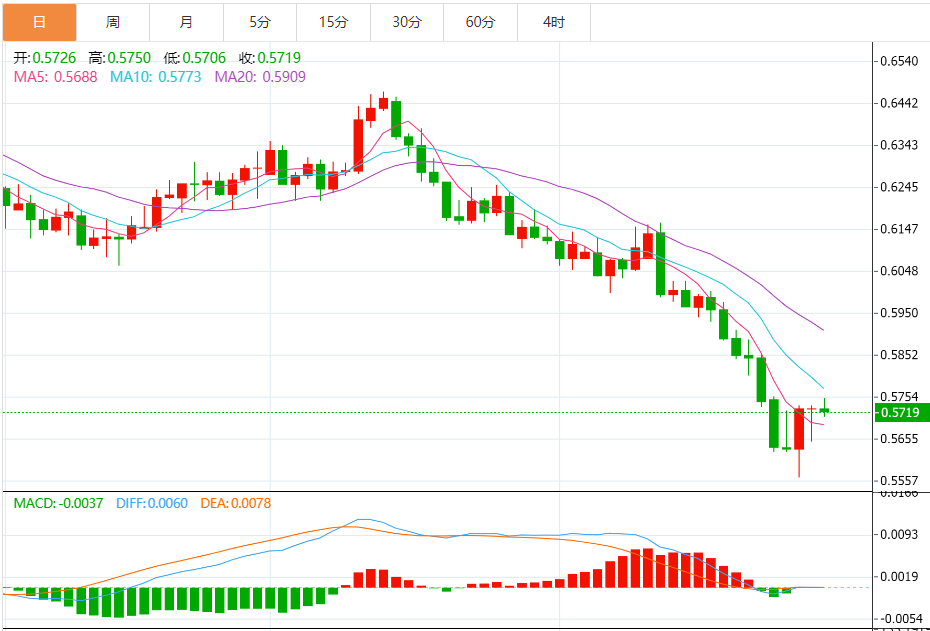
Task: Open the 30分 timeframe tab
Action: click(x=407, y=23)
